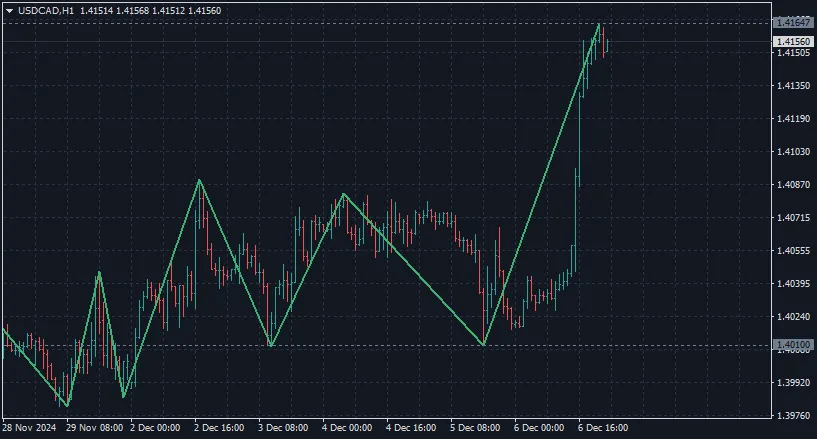The width and height of the screenshot is (817, 439).
Task: Click the 1.41350 price axis label
Action: 791,86
